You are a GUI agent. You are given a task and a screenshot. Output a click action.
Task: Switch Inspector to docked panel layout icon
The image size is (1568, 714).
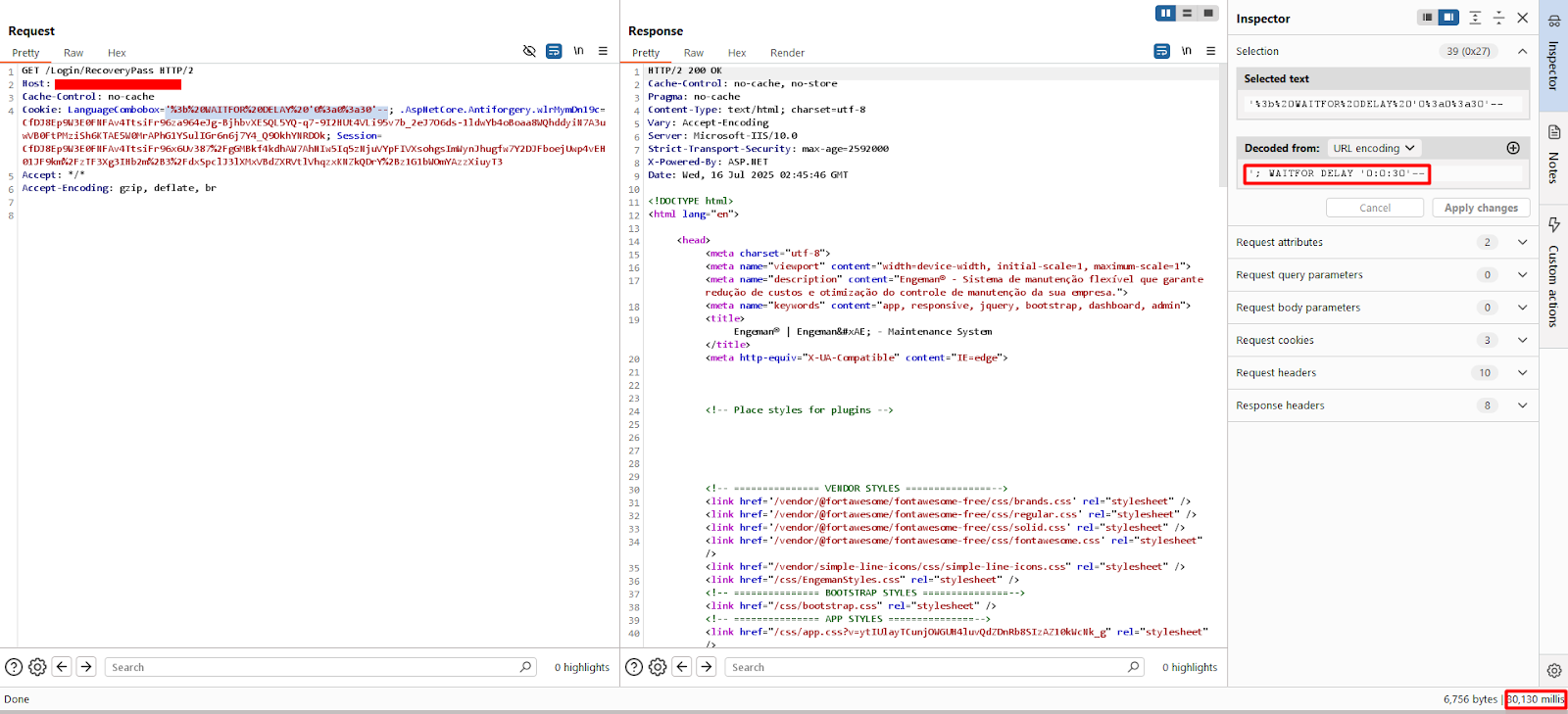click(x=1448, y=18)
